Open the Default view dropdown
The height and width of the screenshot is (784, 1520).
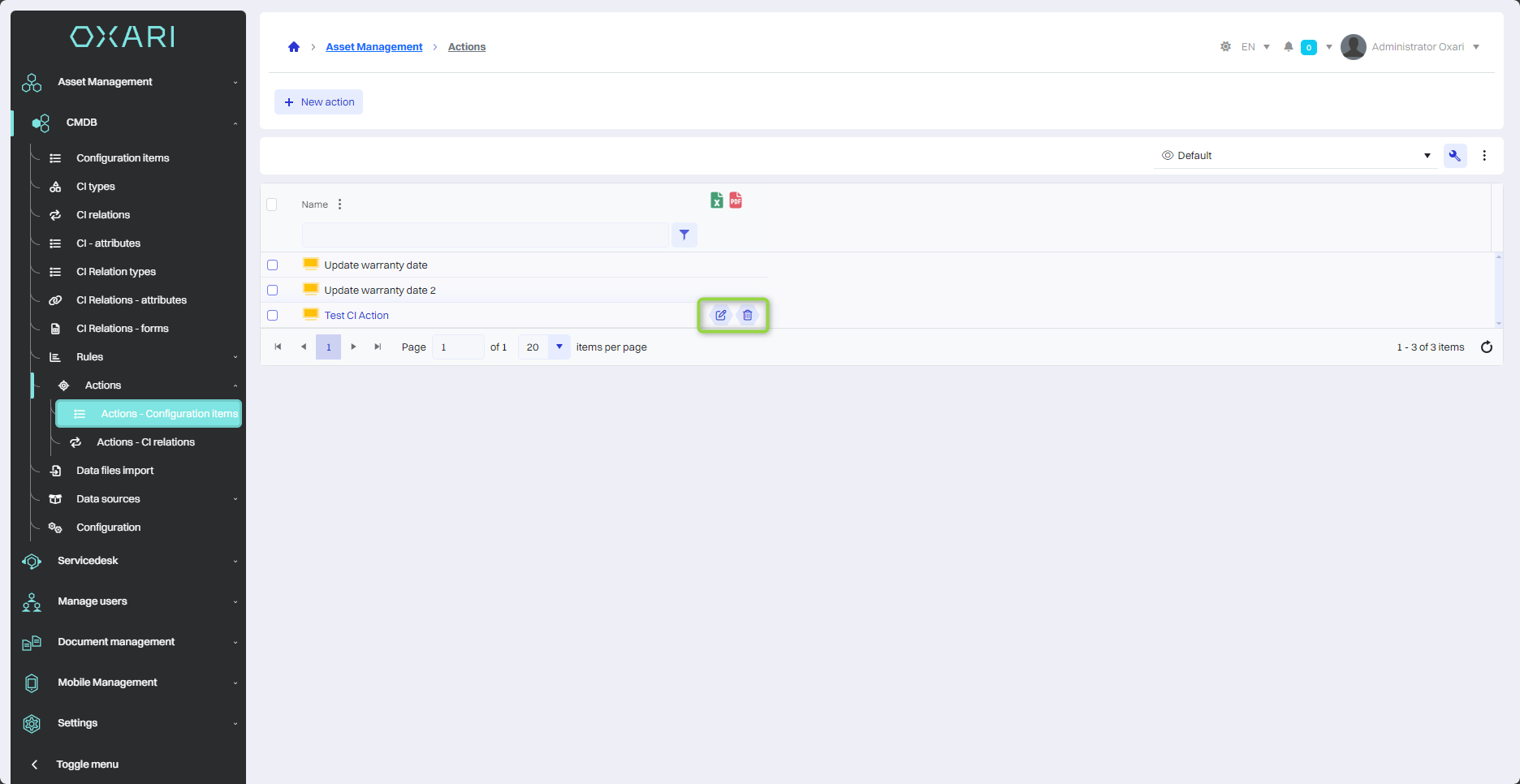1295,156
